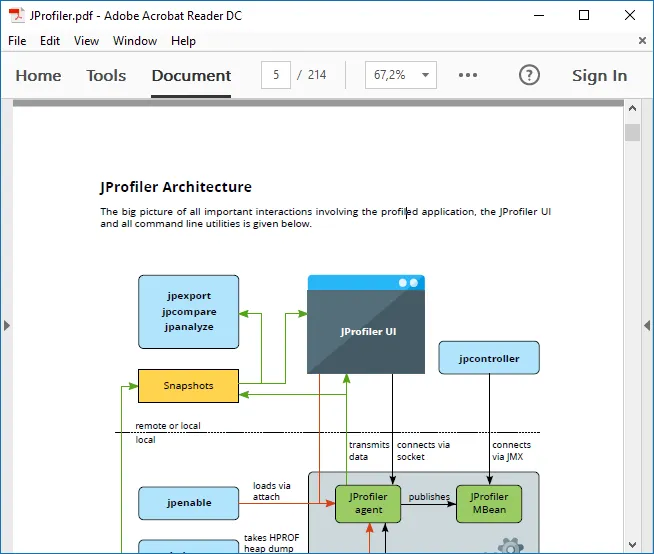654x554 pixels.
Task: Click the JProfiler Architecture heading
Action: 176,187
